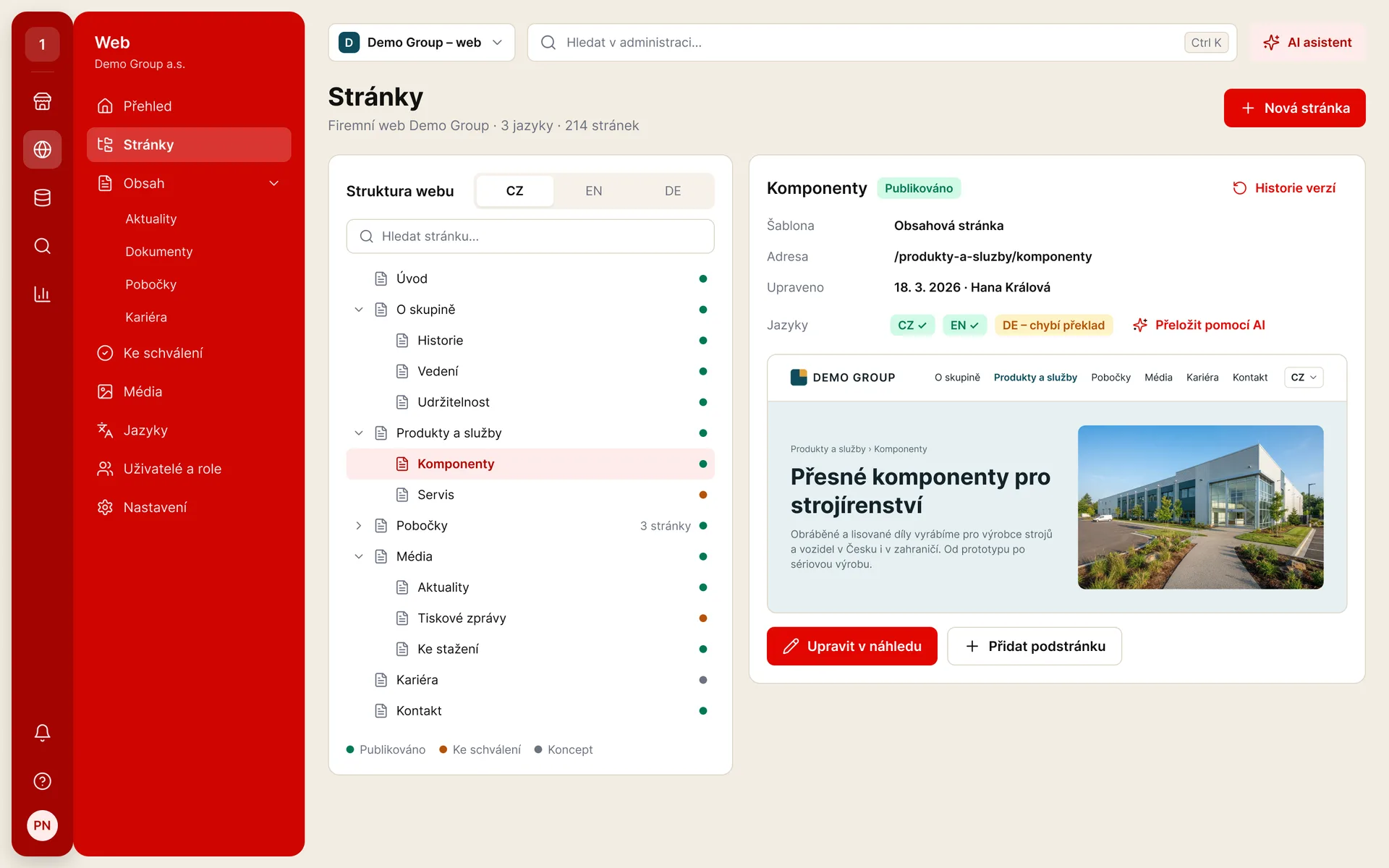Click the magnifier icon in the rail
1389x868 pixels.
[42, 246]
